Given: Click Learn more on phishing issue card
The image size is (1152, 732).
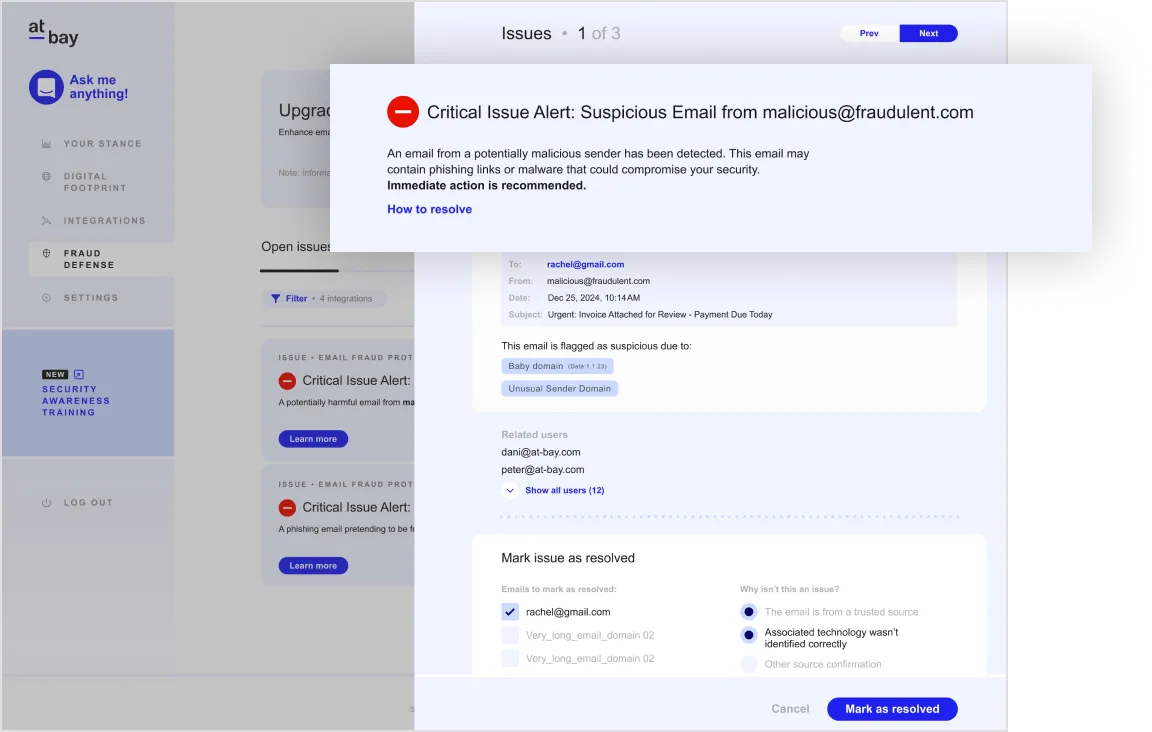Looking at the screenshot, I should click(313, 566).
